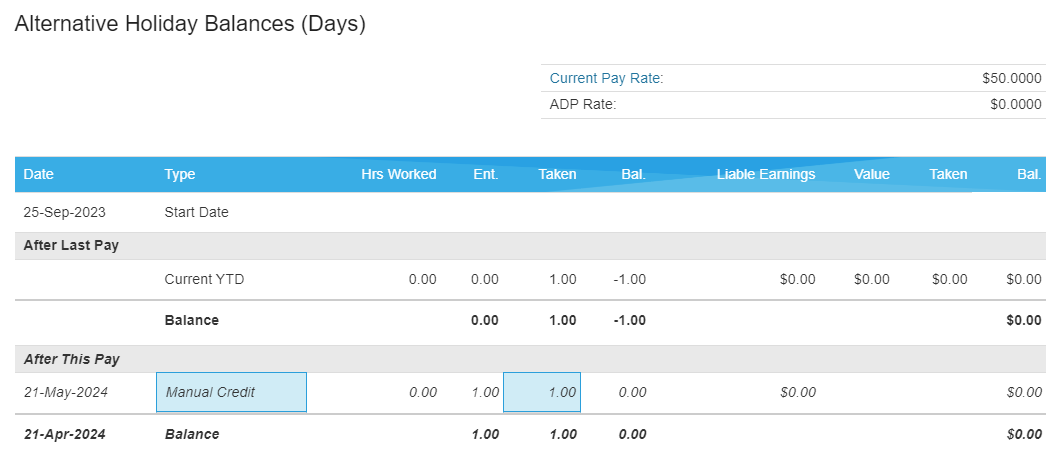Click the 25-Sep-2023 Start Date row
The image size is (1064, 453).
[530, 212]
